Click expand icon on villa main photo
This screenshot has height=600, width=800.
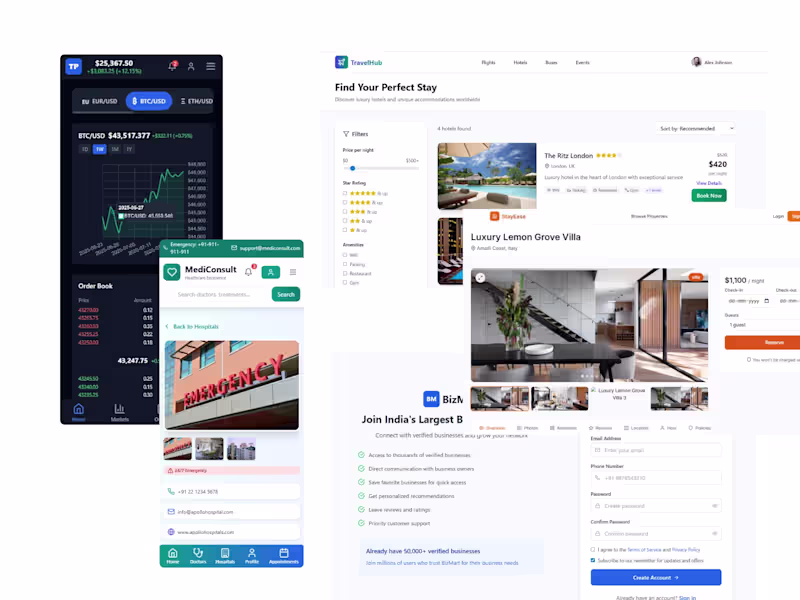(x=480, y=278)
